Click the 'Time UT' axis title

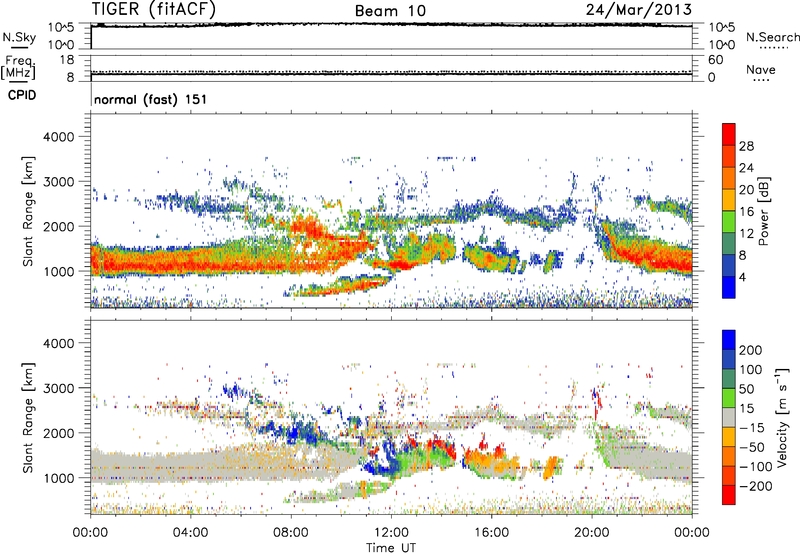click(391, 548)
